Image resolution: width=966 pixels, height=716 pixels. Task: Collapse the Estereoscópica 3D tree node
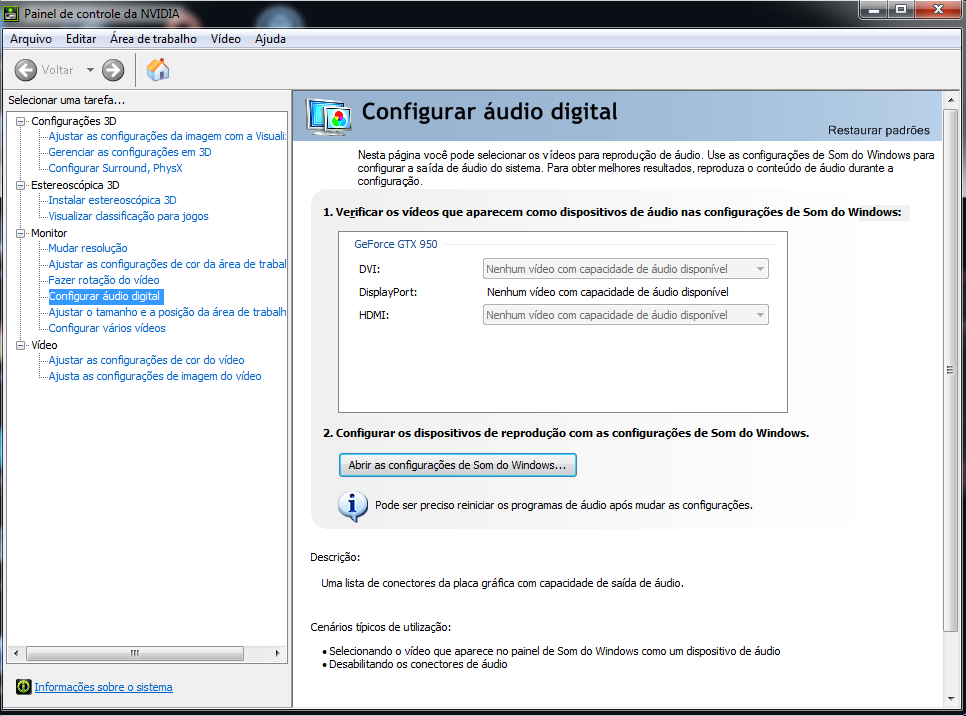coord(20,185)
